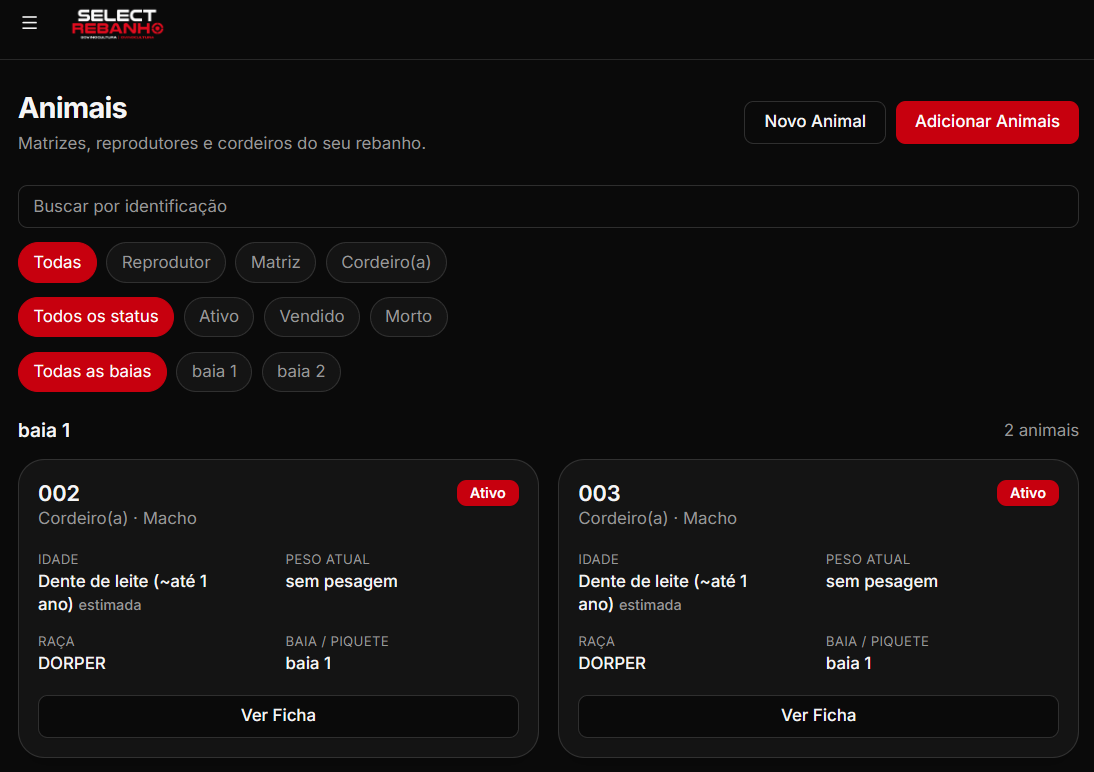Click the Ativo badge on animal 003
Screen dimensions: 1094x772
1028,493
